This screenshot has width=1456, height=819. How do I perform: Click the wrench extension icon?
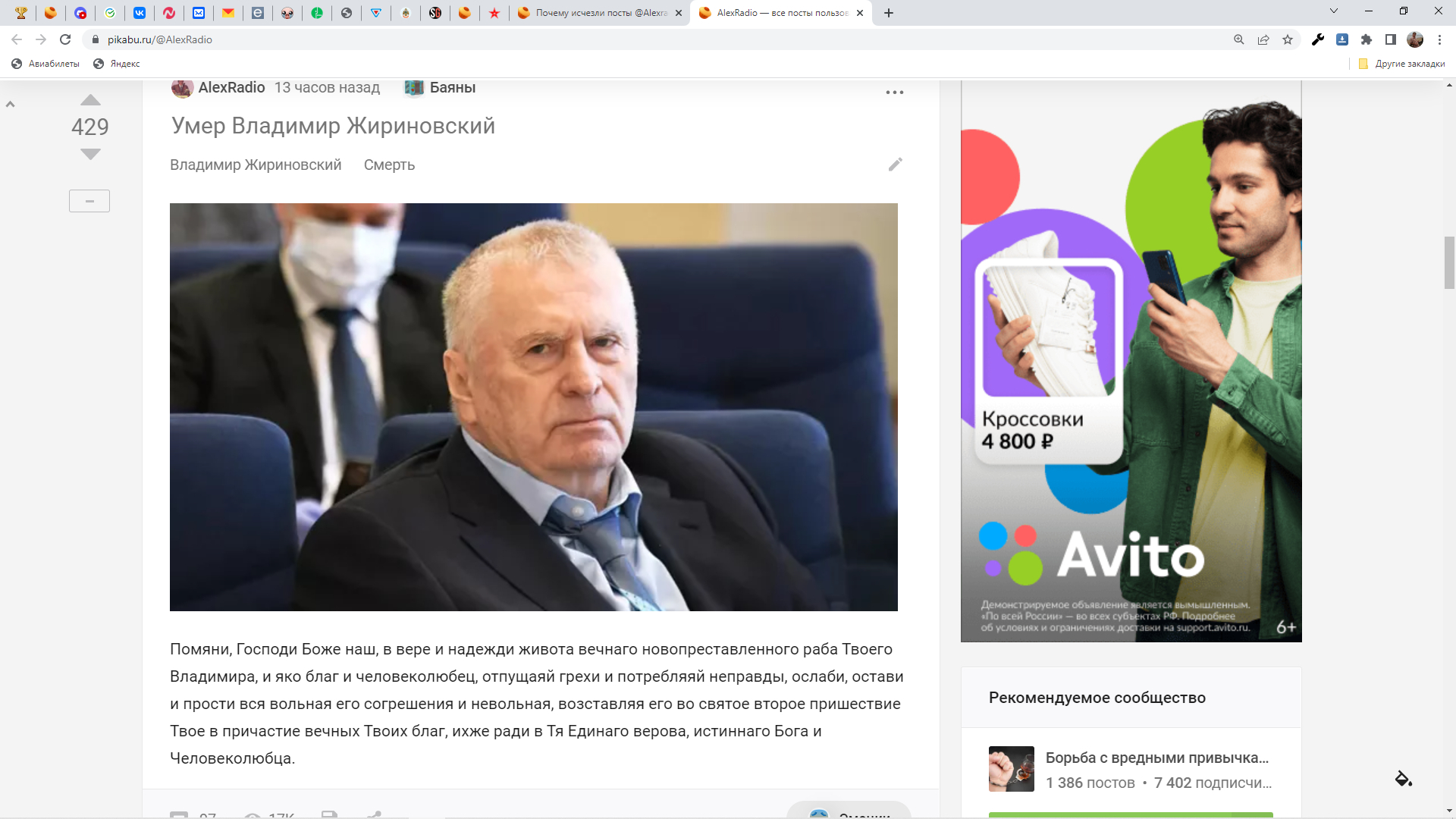(x=1318, y=39)
